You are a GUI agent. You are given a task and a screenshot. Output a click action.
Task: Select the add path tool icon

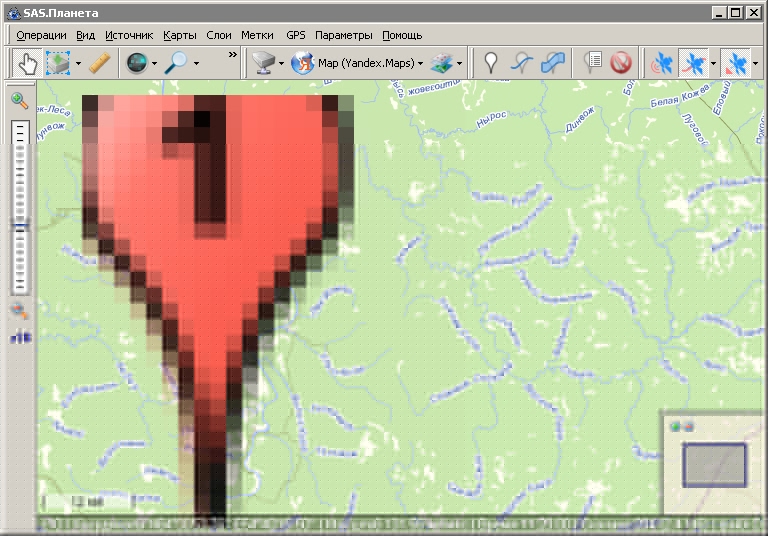pos(521,63)
